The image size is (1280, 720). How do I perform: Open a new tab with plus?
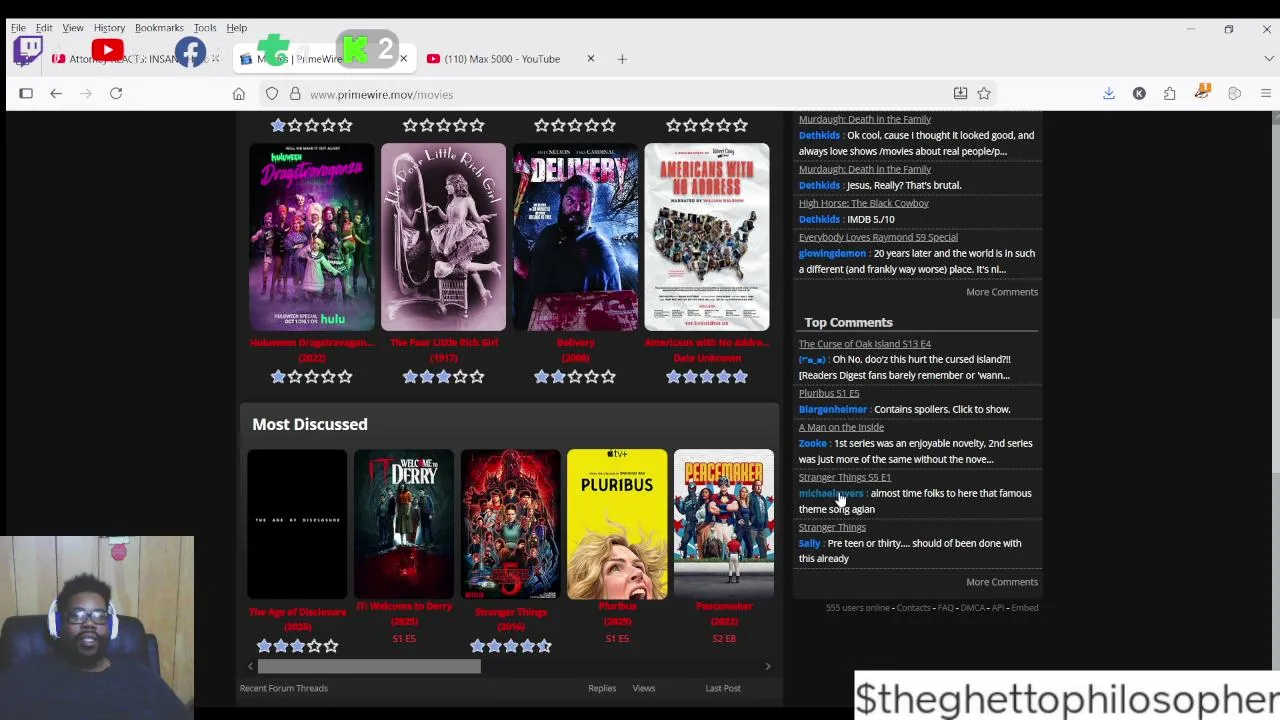coord(622,59)
